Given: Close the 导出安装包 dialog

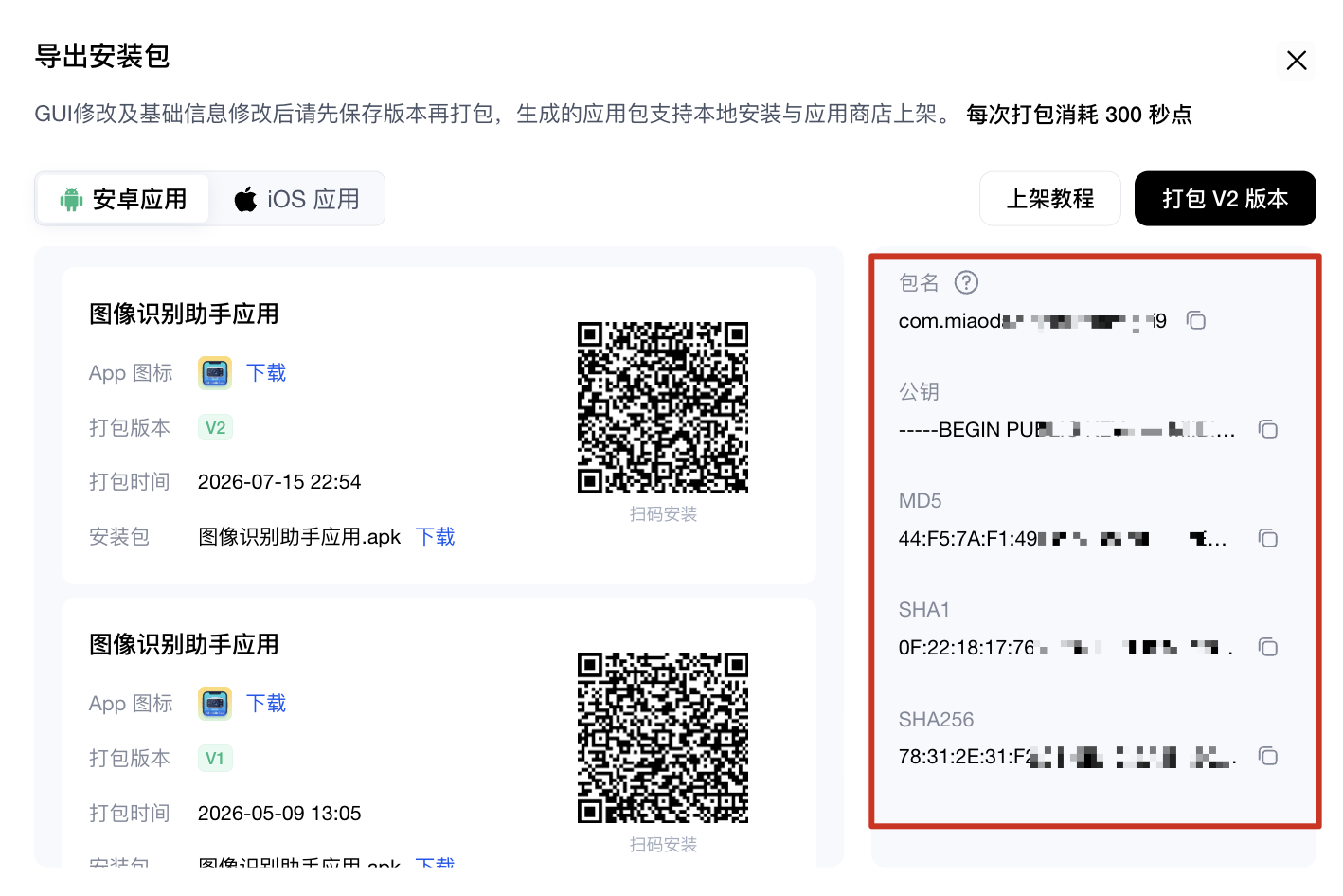Looking at the screenshot, I should pos(1297,61).
